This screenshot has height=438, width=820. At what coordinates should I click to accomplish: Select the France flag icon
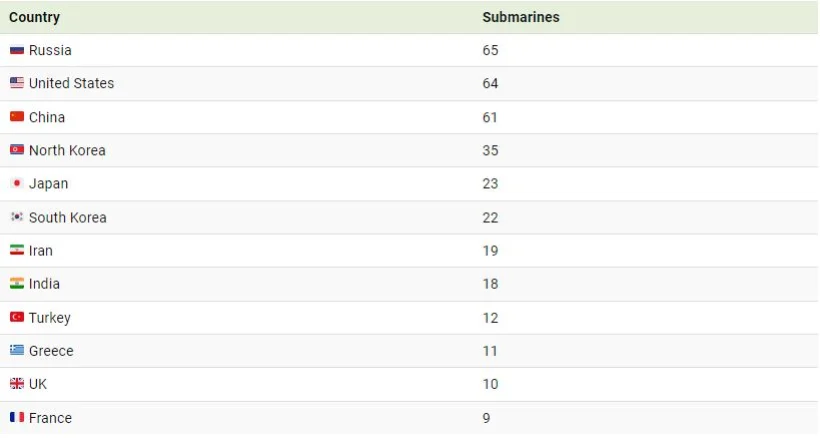tap(17, 418)
